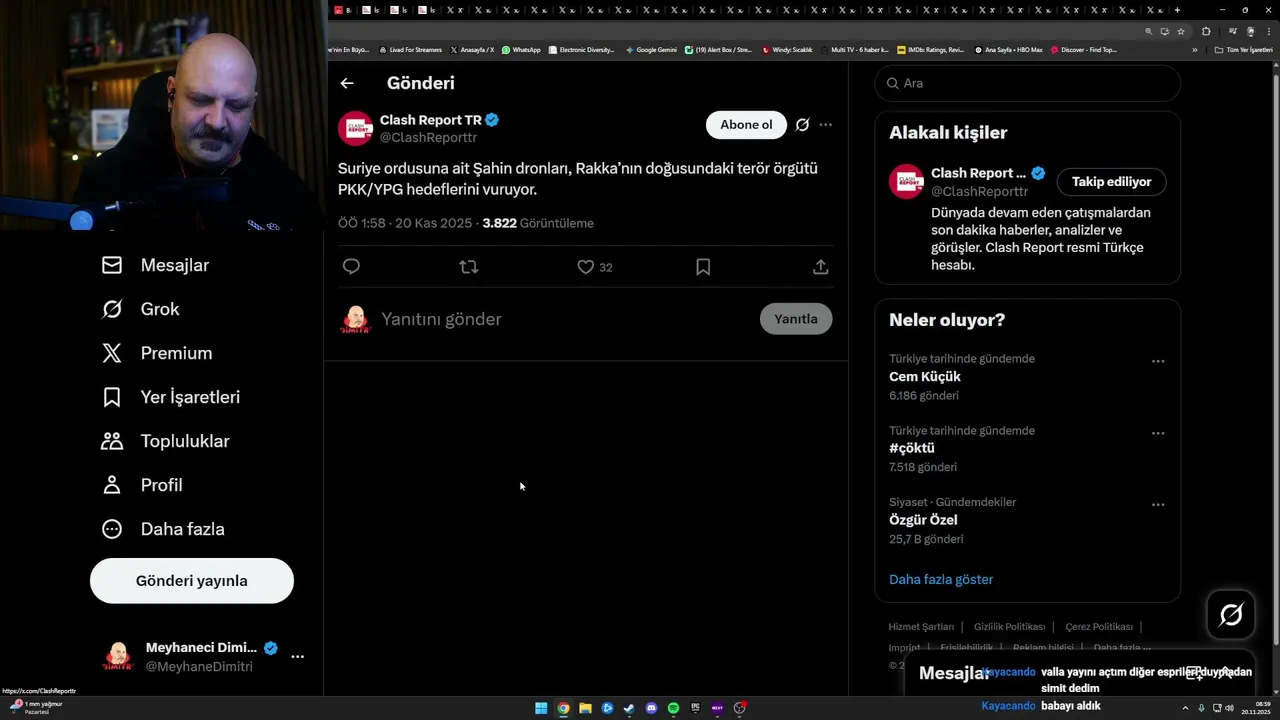Screen dimensions: 1280x720
Task: Open the WhatsApp bookmark
Action: point(521,50)
